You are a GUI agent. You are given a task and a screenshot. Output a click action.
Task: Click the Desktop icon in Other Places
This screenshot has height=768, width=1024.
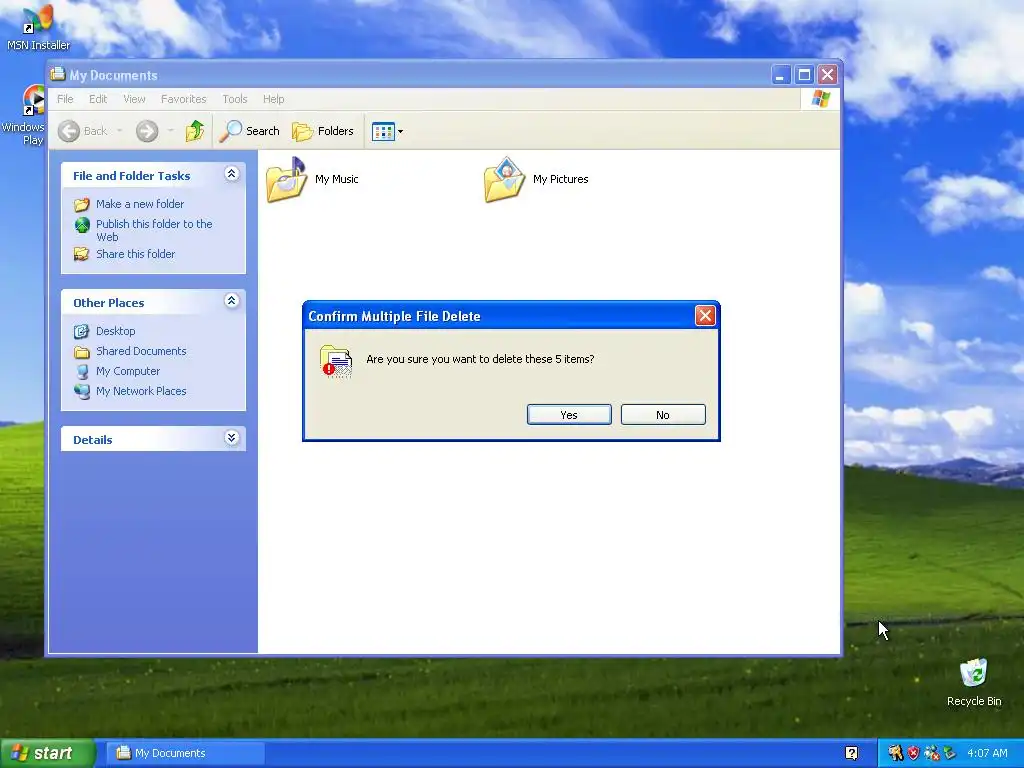82,331
